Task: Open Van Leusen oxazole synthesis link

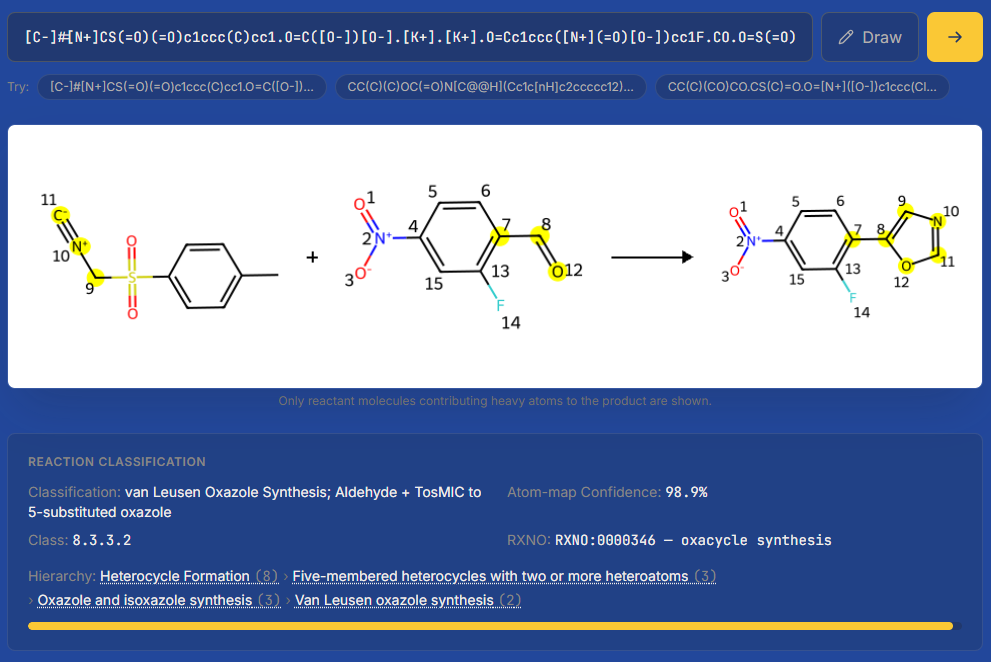Action: 408,600
